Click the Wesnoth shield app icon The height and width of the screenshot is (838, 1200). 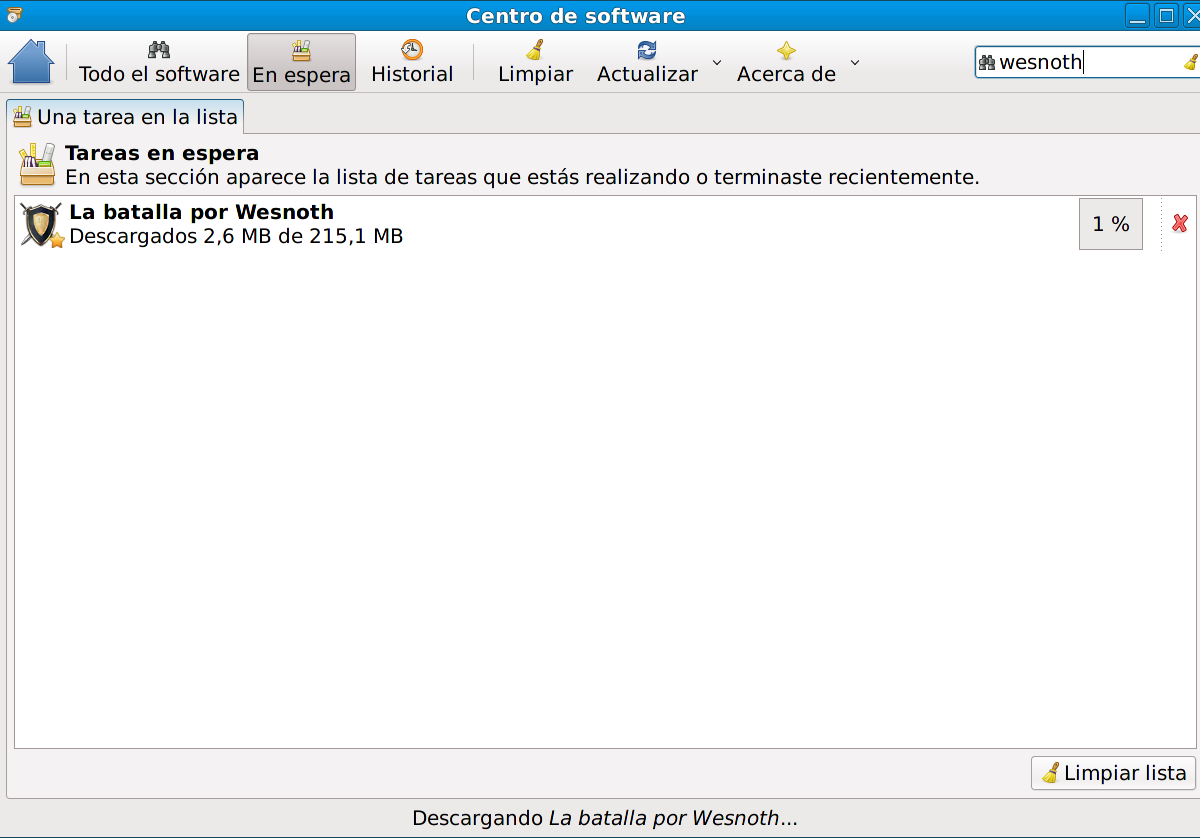(42, 225)
